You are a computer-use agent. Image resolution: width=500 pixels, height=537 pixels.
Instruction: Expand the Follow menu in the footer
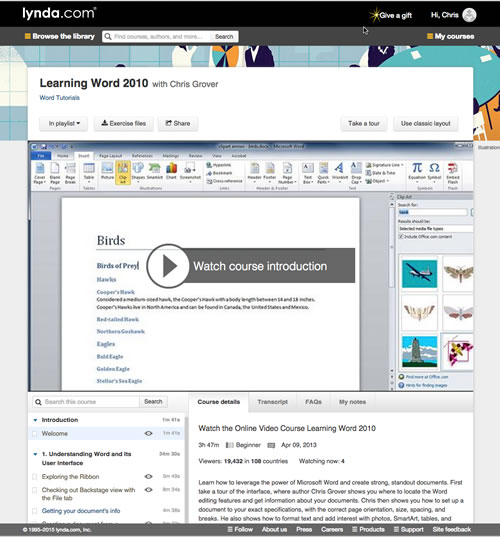pyautogui.click(x=240, y=529)
